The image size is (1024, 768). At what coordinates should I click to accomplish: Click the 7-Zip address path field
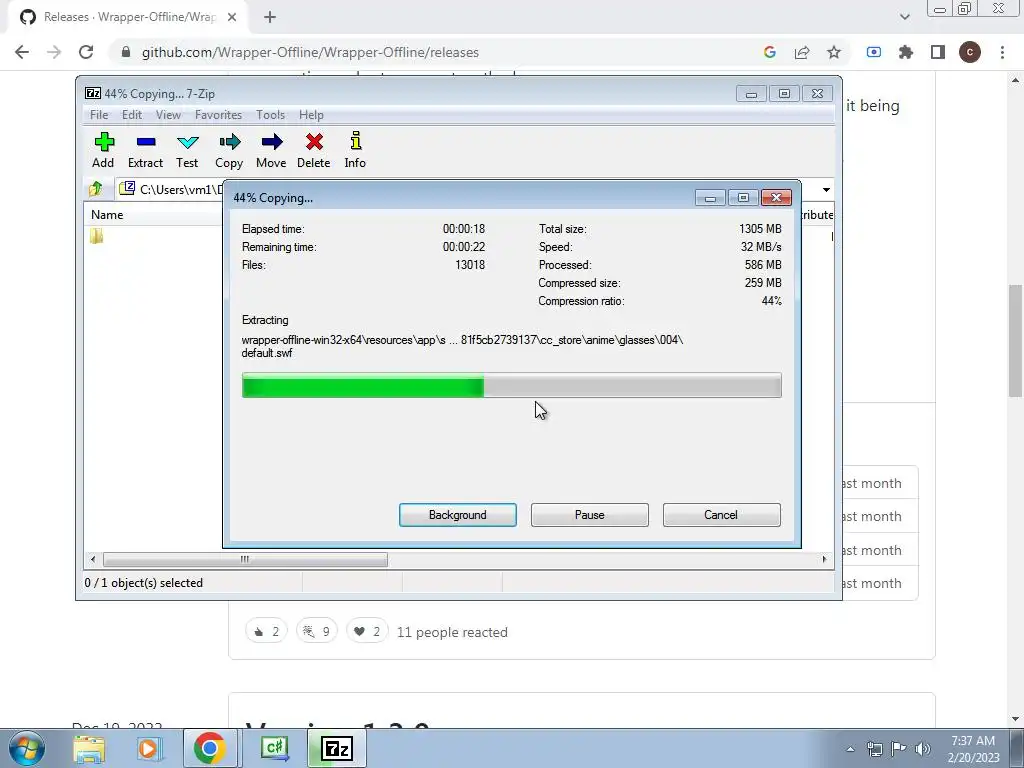click(x=170, y=189)
